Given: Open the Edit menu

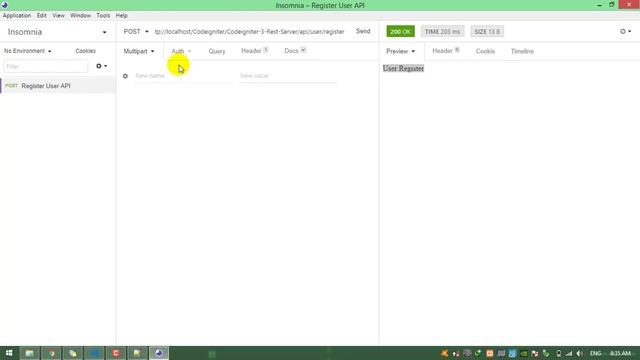Looking at the screenshot, I should (x=42, y=16).
